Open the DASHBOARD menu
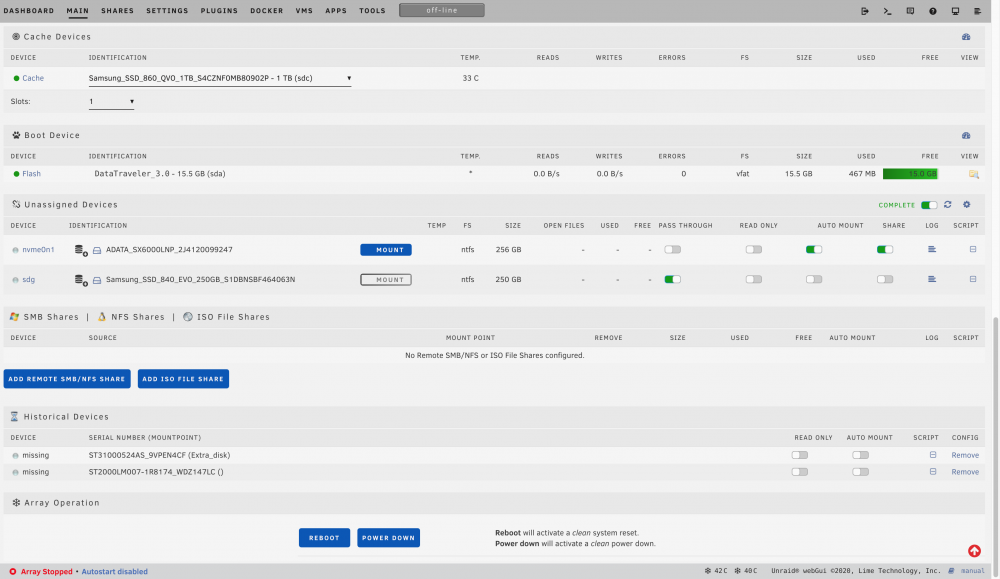The width and height of the screenshot is (1000, 579). pos(29,11)
